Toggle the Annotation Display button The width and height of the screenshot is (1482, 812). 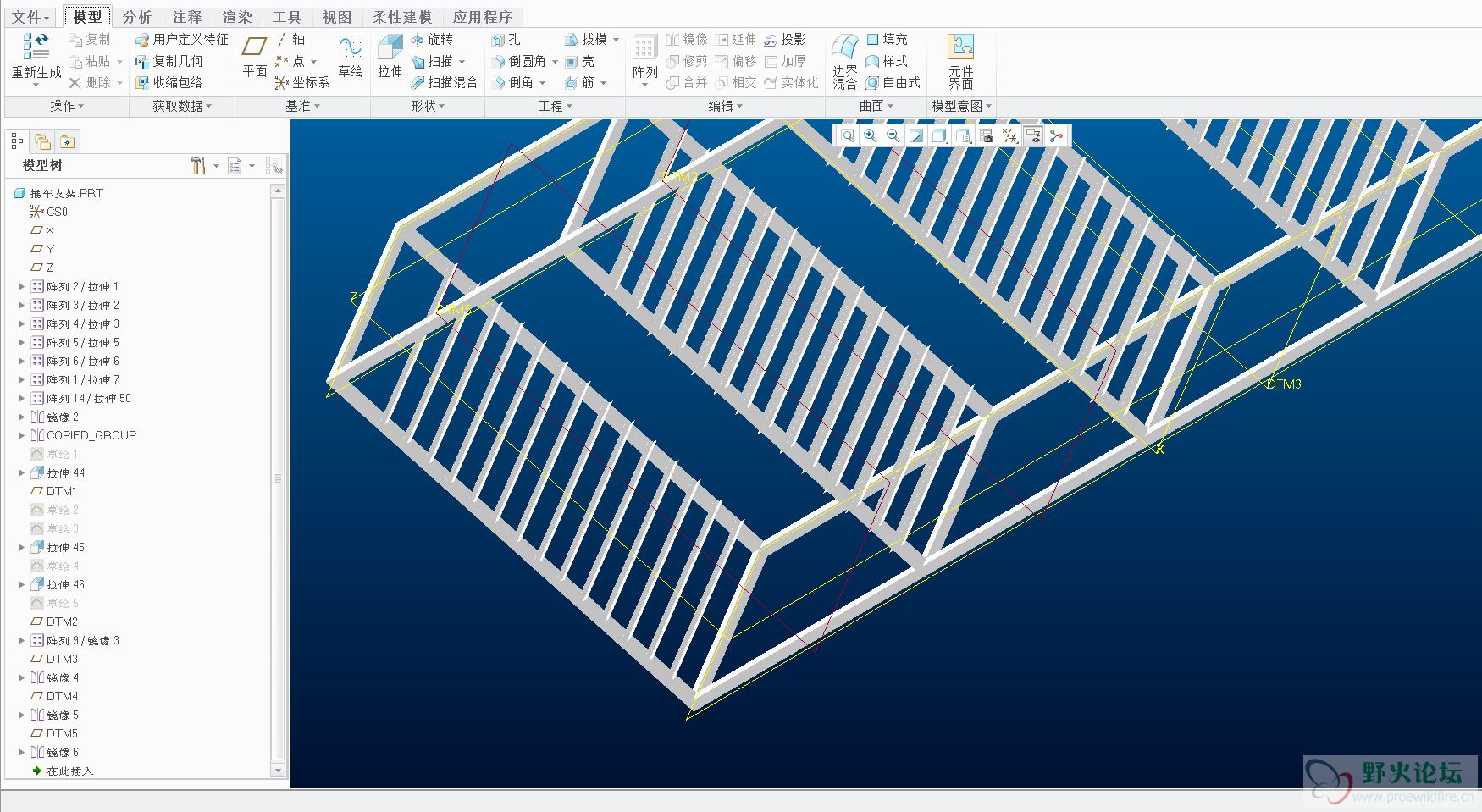tap(1032, 135)
